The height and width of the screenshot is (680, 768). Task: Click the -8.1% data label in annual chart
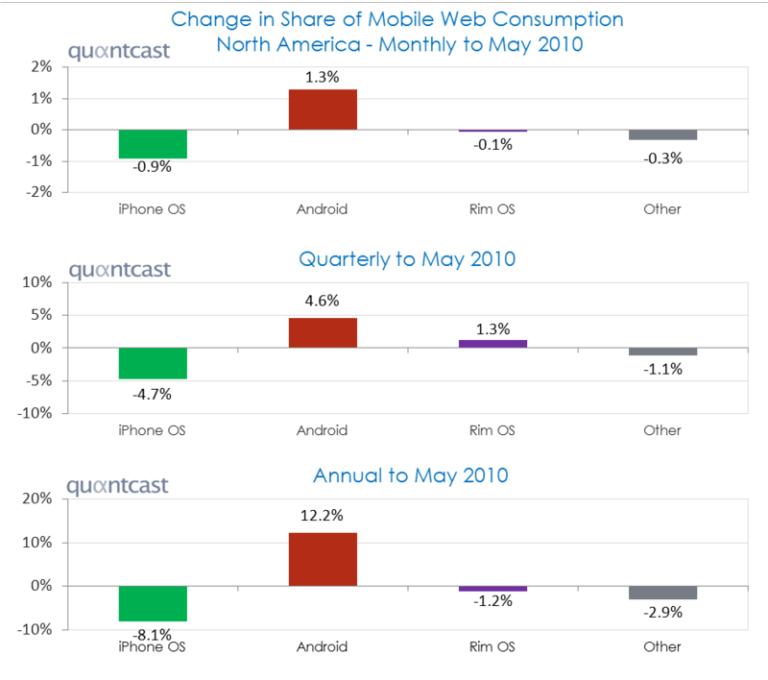152,633
